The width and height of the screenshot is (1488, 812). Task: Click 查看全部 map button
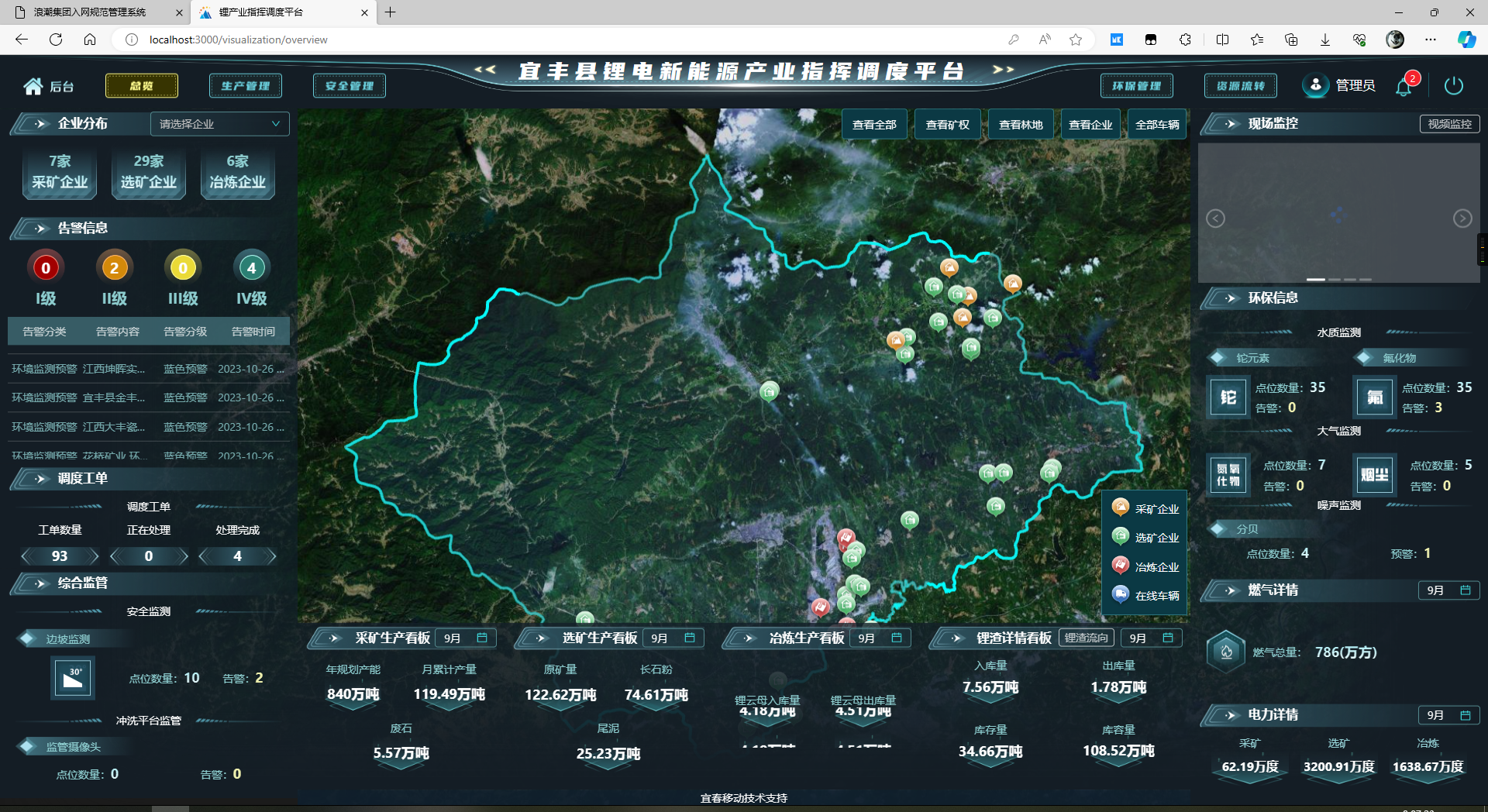pos(874,125)
